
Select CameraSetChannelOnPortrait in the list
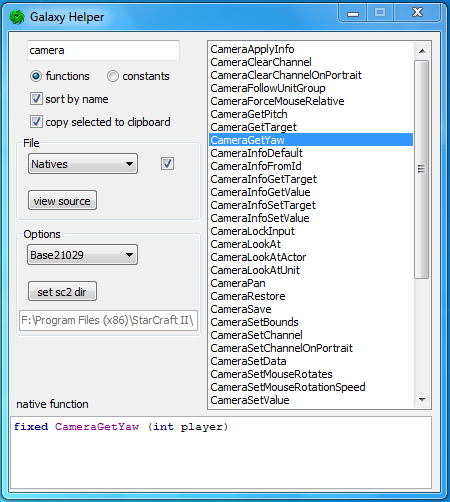coord(311,348)
